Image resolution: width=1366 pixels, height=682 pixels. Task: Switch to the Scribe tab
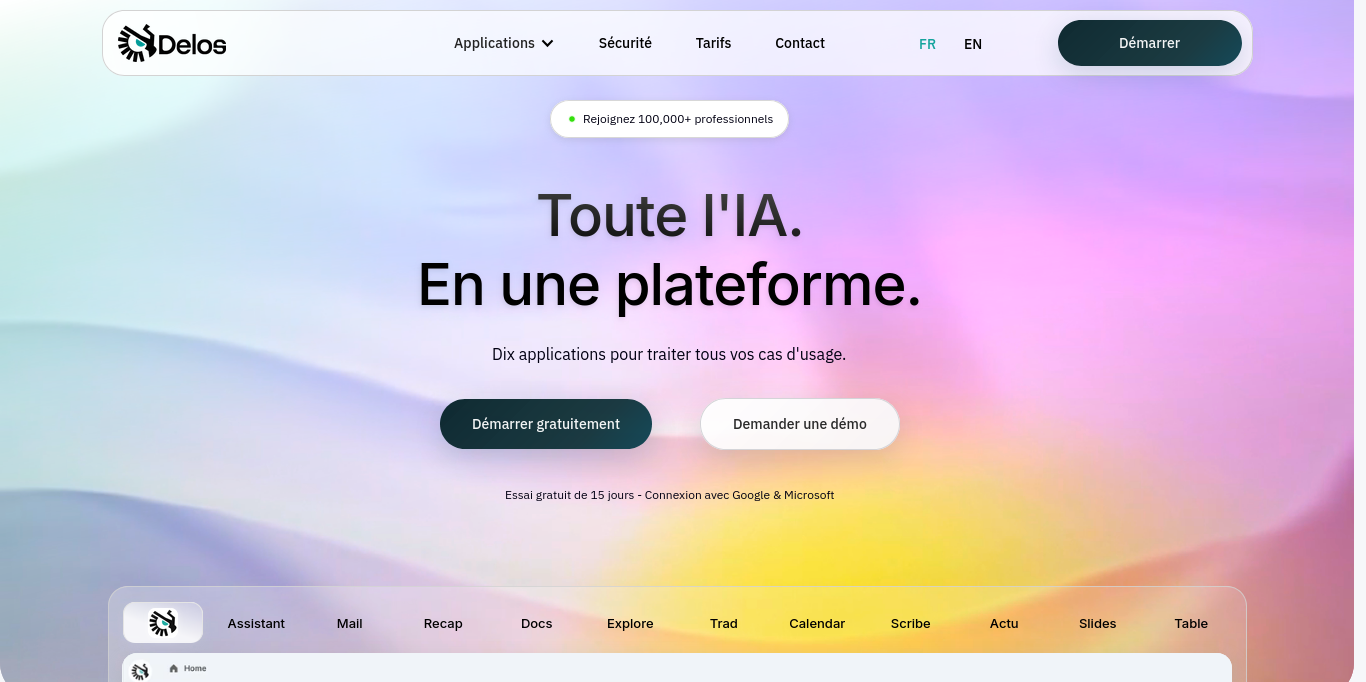(910, 623)
